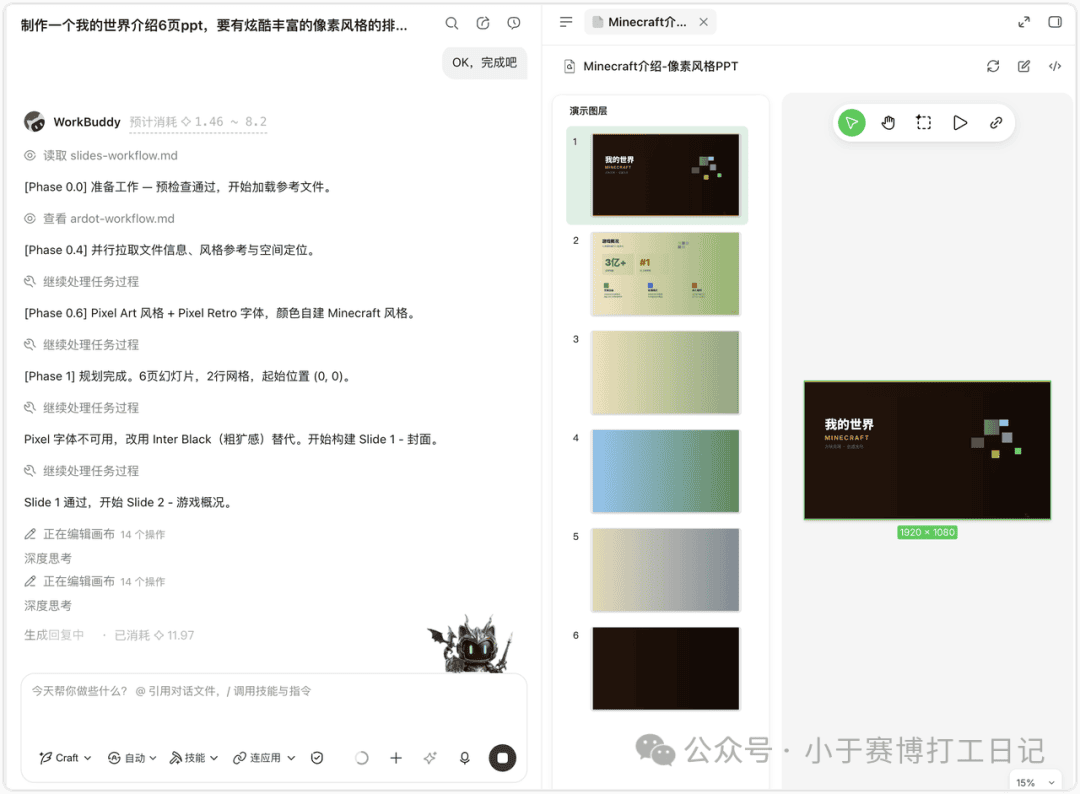Expand first 继续处理任务过程 after Phase 0.4
This screenshot has height=794, width=1080.
click(82, 282)
